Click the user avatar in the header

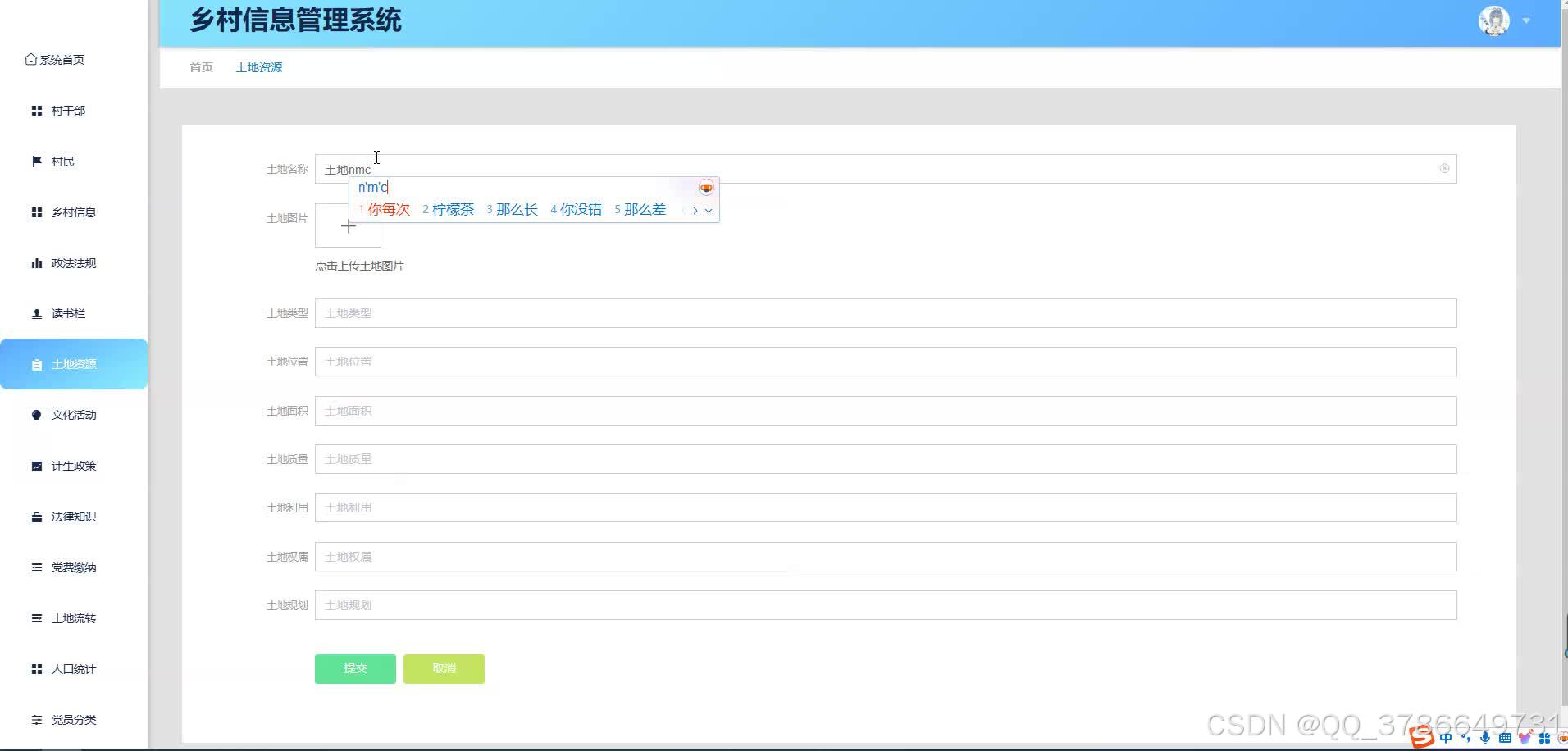coord(1494,20)
